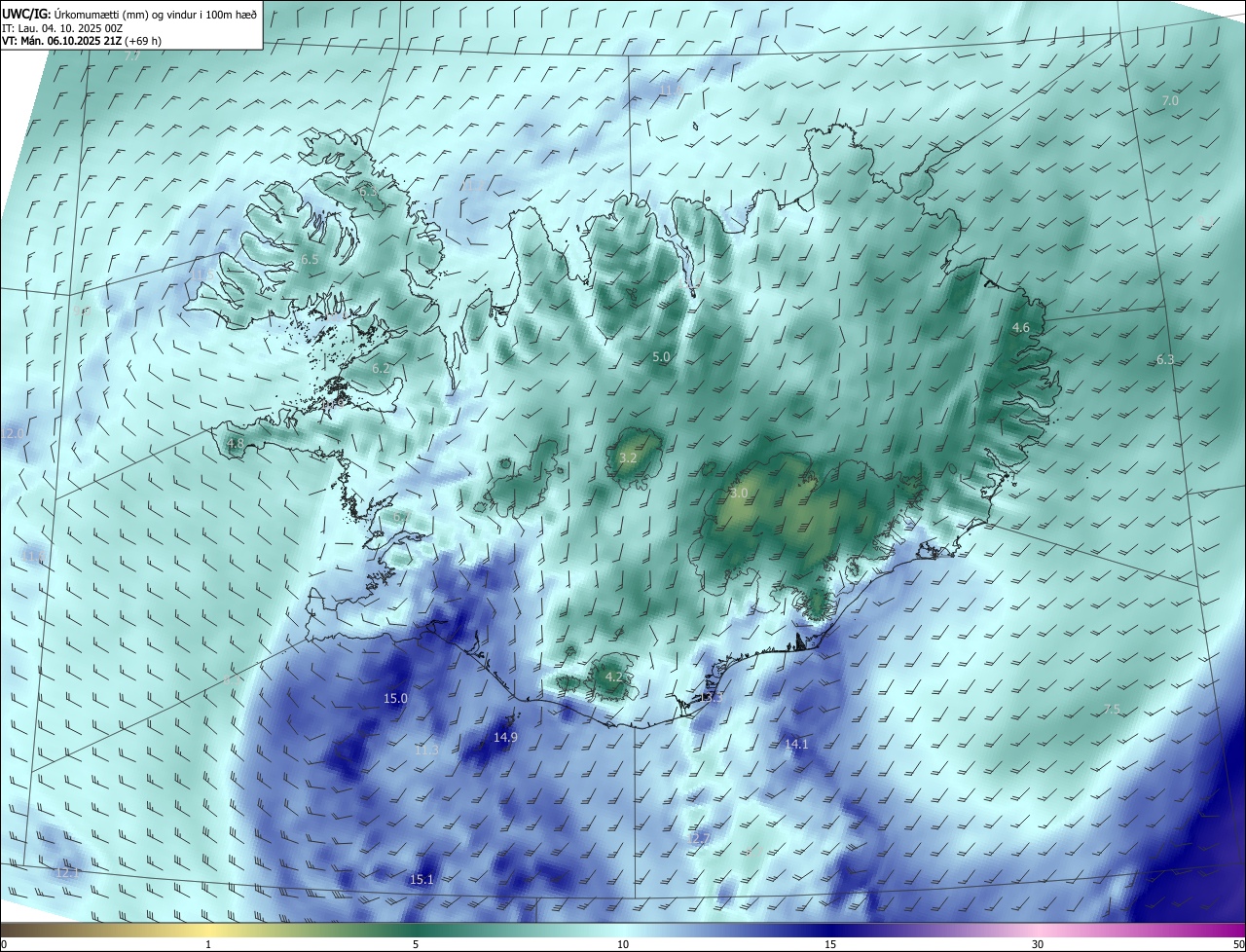Click the 7.7 value label below the header box
The image size is (1246, 952).
[132, 55]
